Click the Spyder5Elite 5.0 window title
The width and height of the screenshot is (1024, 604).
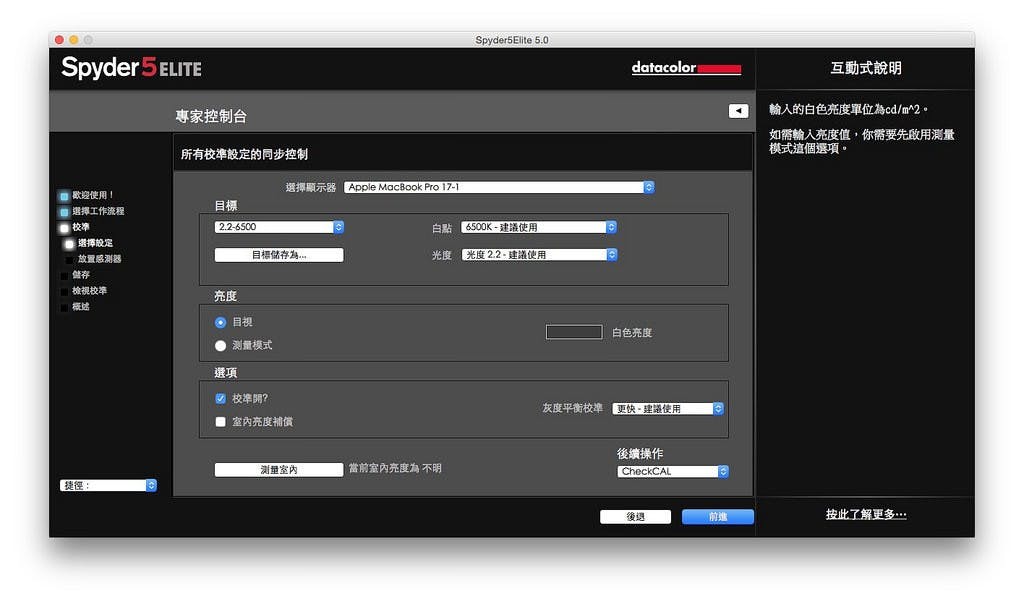512,40
